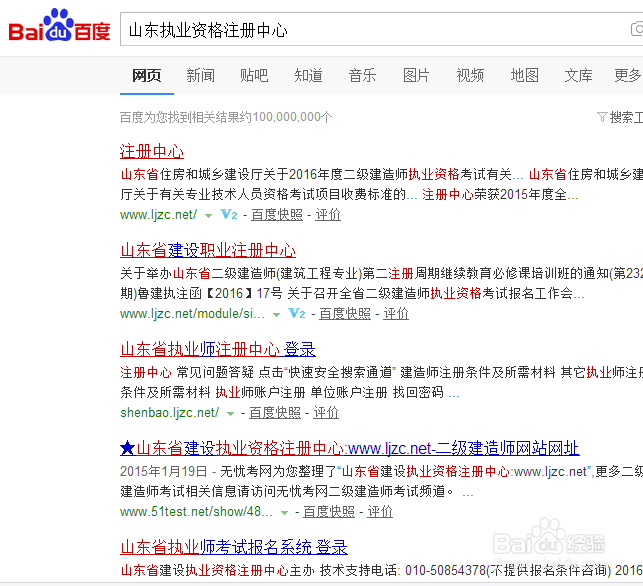Open the 山东省建设职业注册中心 result
Image resolution: width=643 pixels, height=586 pixels.
(208, 250)
